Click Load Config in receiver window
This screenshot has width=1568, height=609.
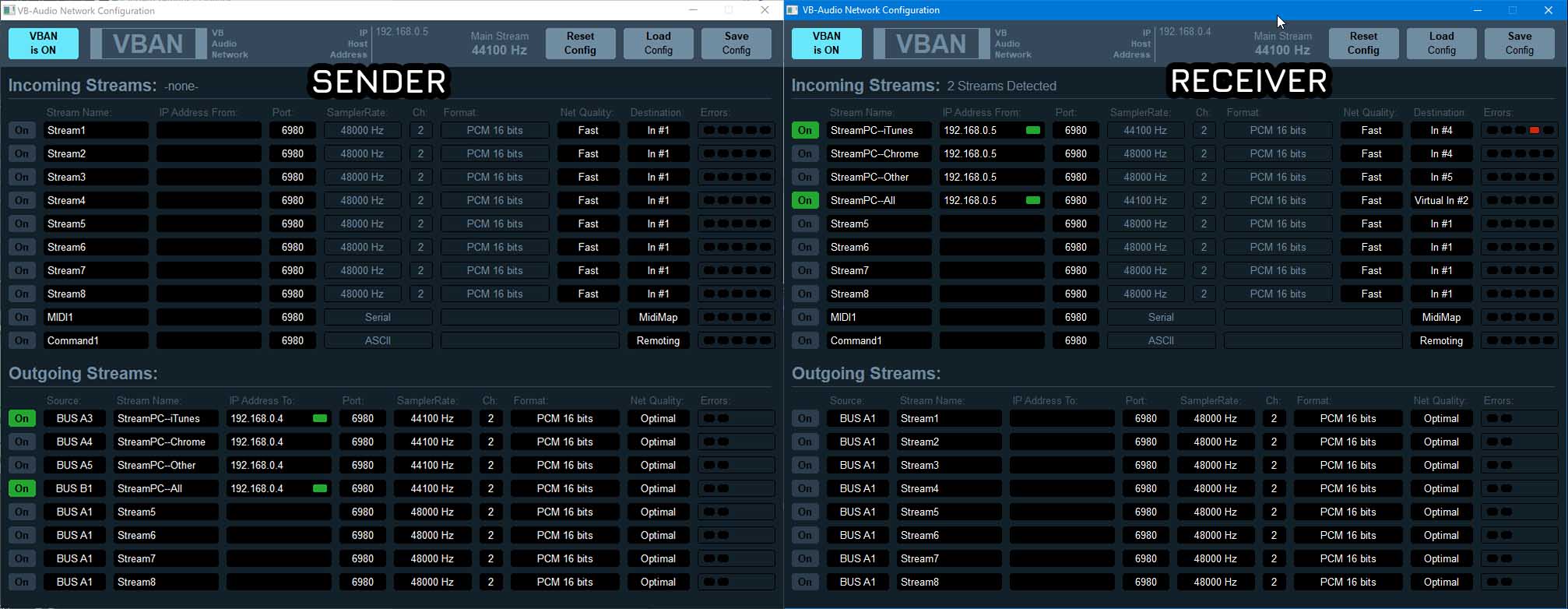[1441, 43]
